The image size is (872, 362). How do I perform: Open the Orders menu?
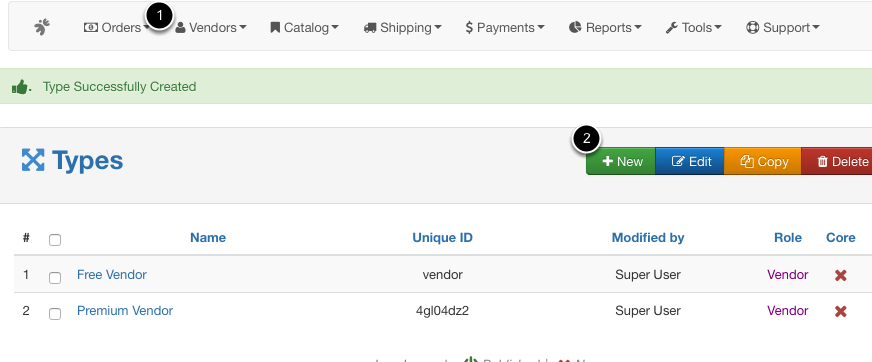(116, 27)
